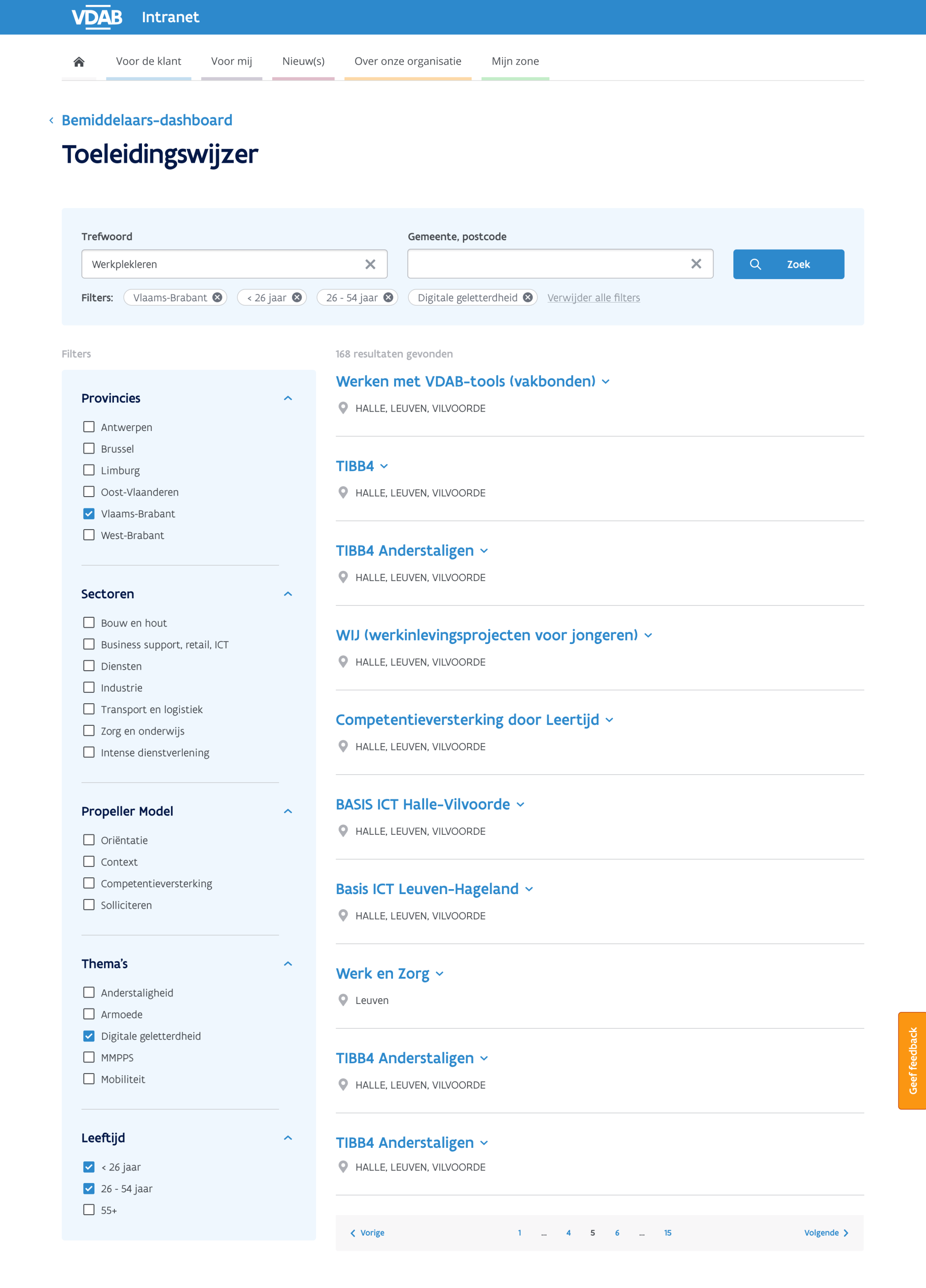Open the Voor de klant menu
The width and height of the screenshot is (926, 1288).
[x=148, y=62]
